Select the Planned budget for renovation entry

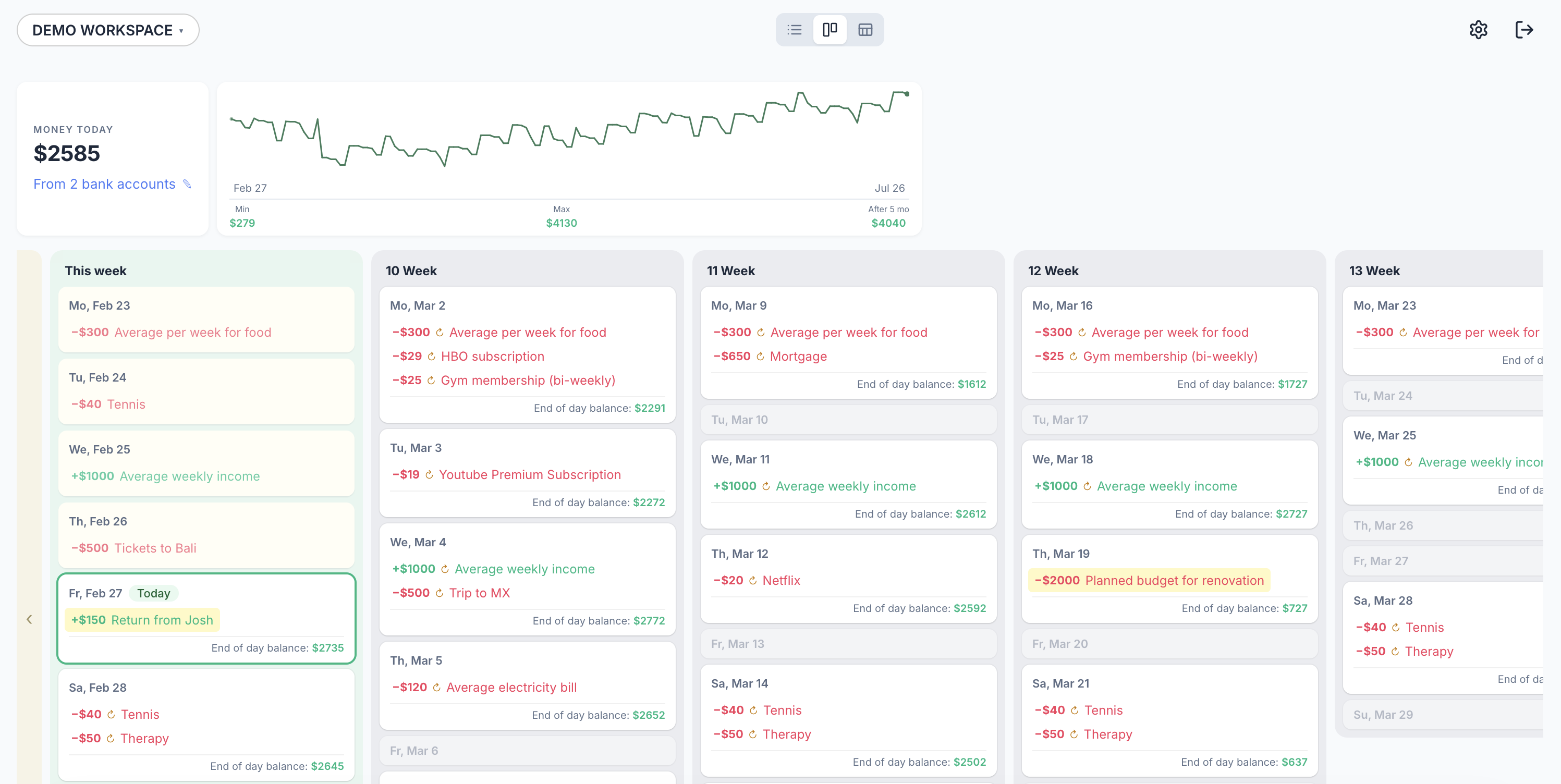coord(1150,580)
